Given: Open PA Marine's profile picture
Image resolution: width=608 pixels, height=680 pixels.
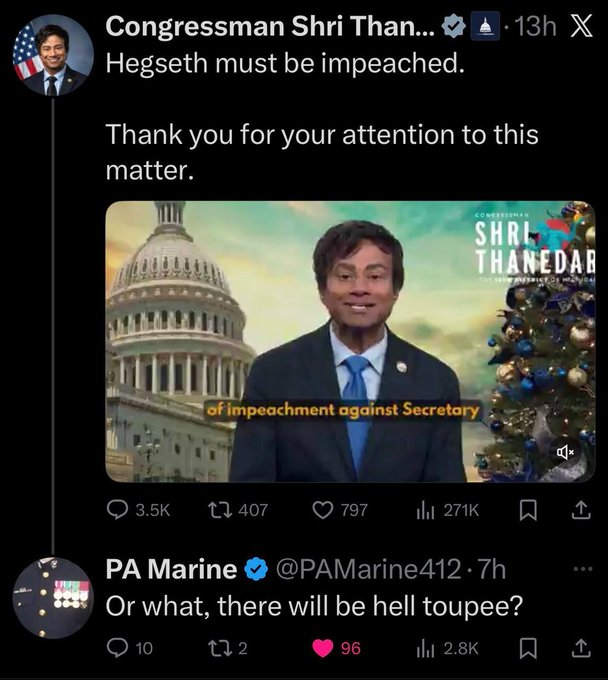Looking at the screenshot, I should pos(53,597).
